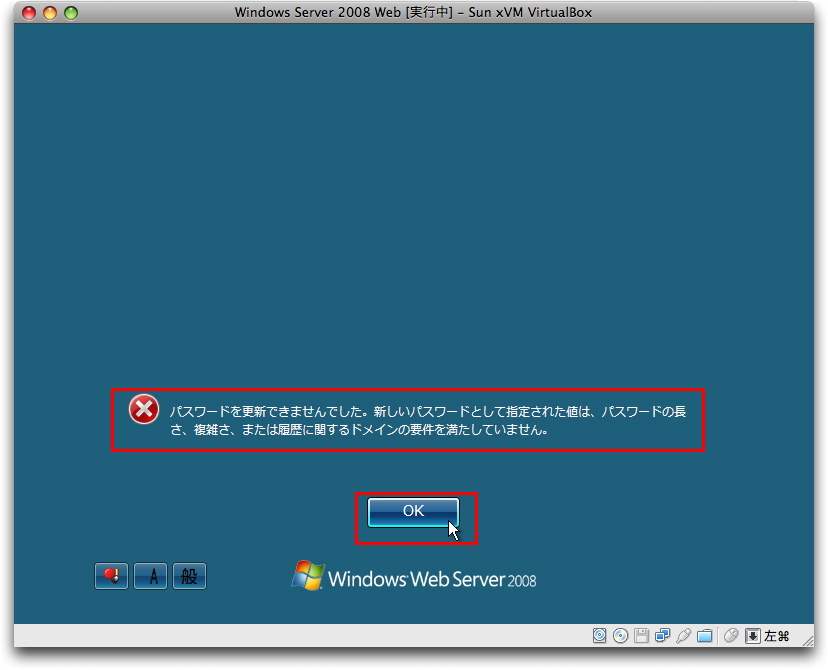
Task: Open the CD/DVD drive status icon
Action: click(x=620, y=636)
